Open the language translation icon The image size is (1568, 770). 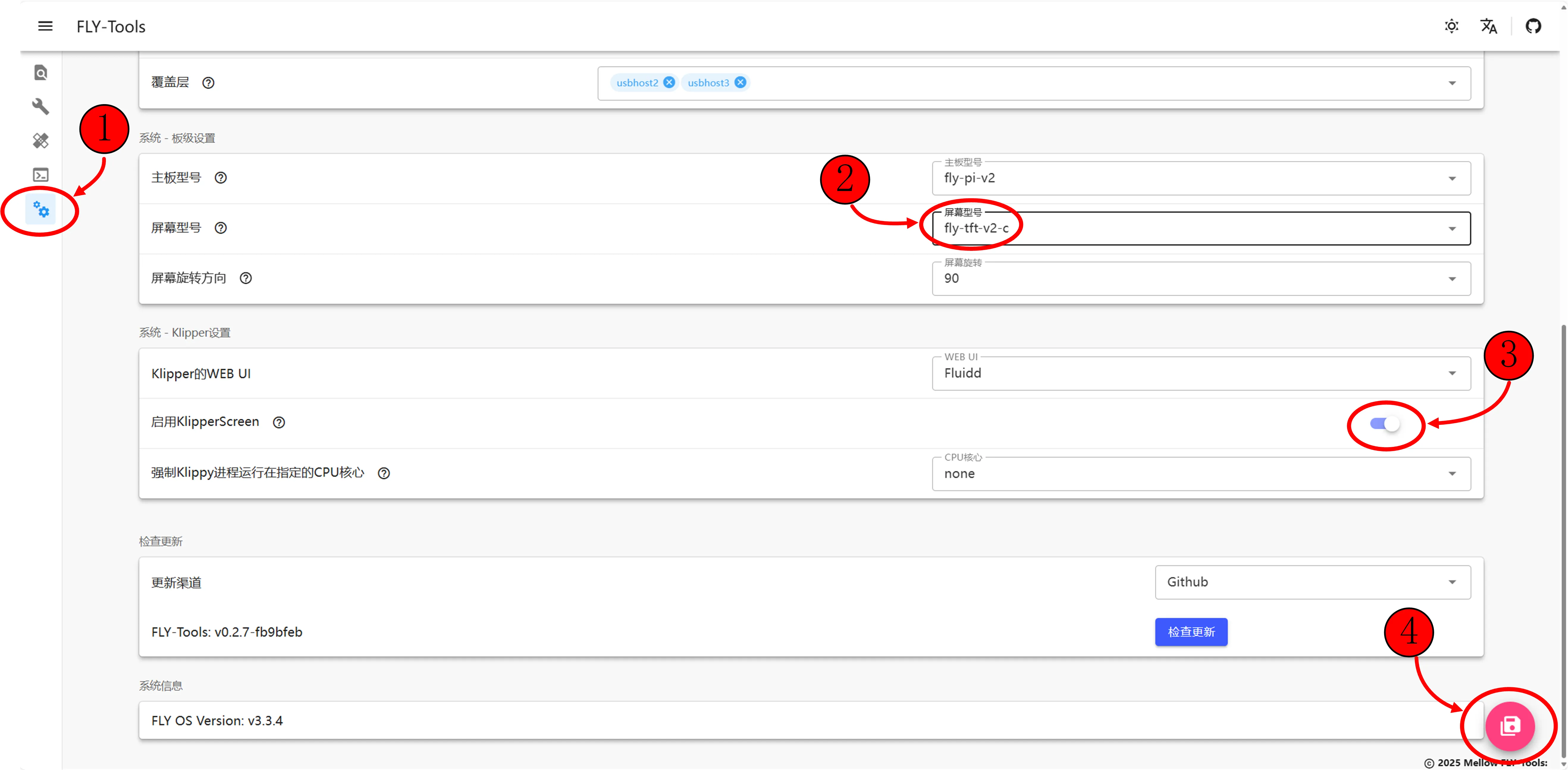[1488, 26]
